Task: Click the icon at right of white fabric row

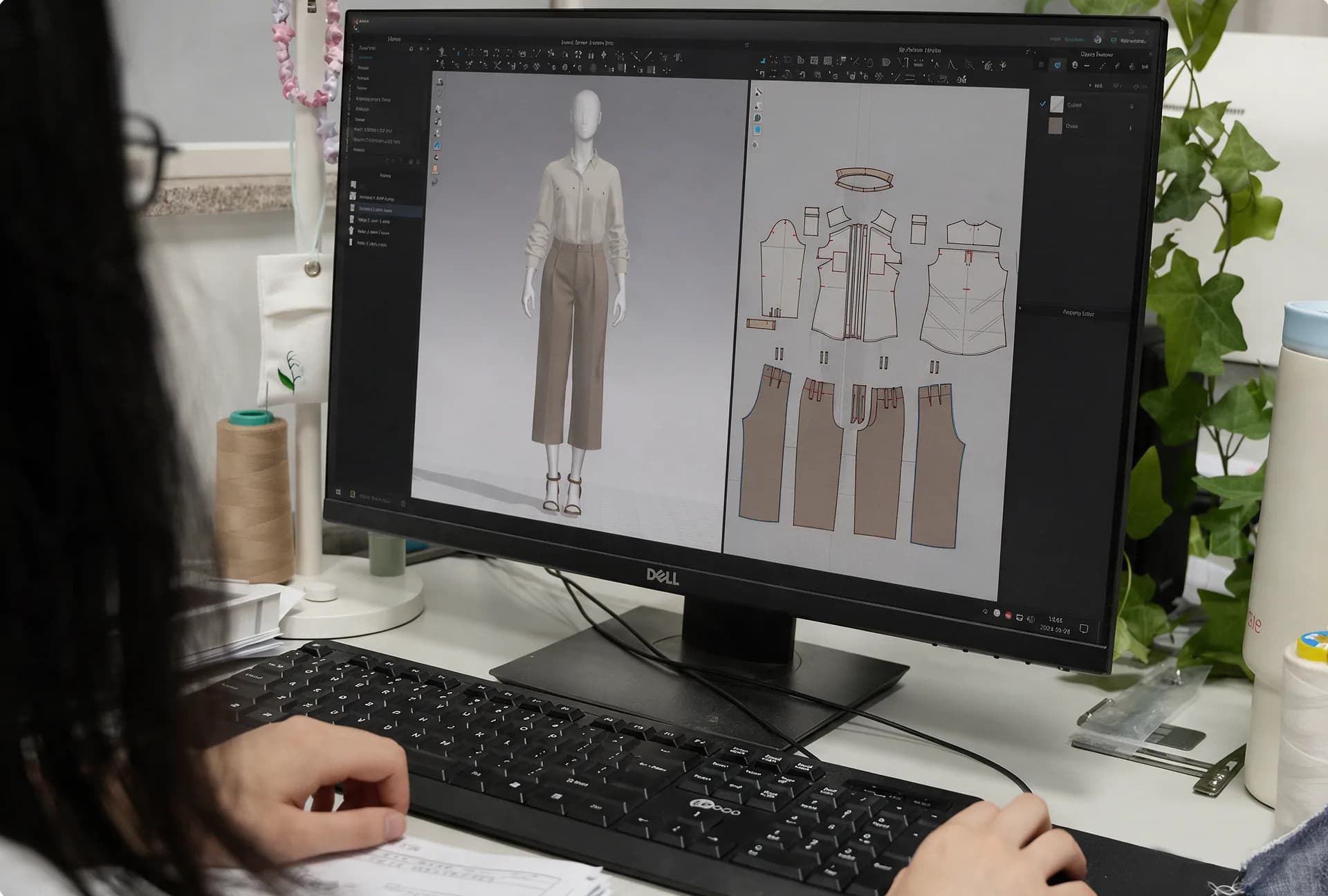Action: pos(1132,106)
